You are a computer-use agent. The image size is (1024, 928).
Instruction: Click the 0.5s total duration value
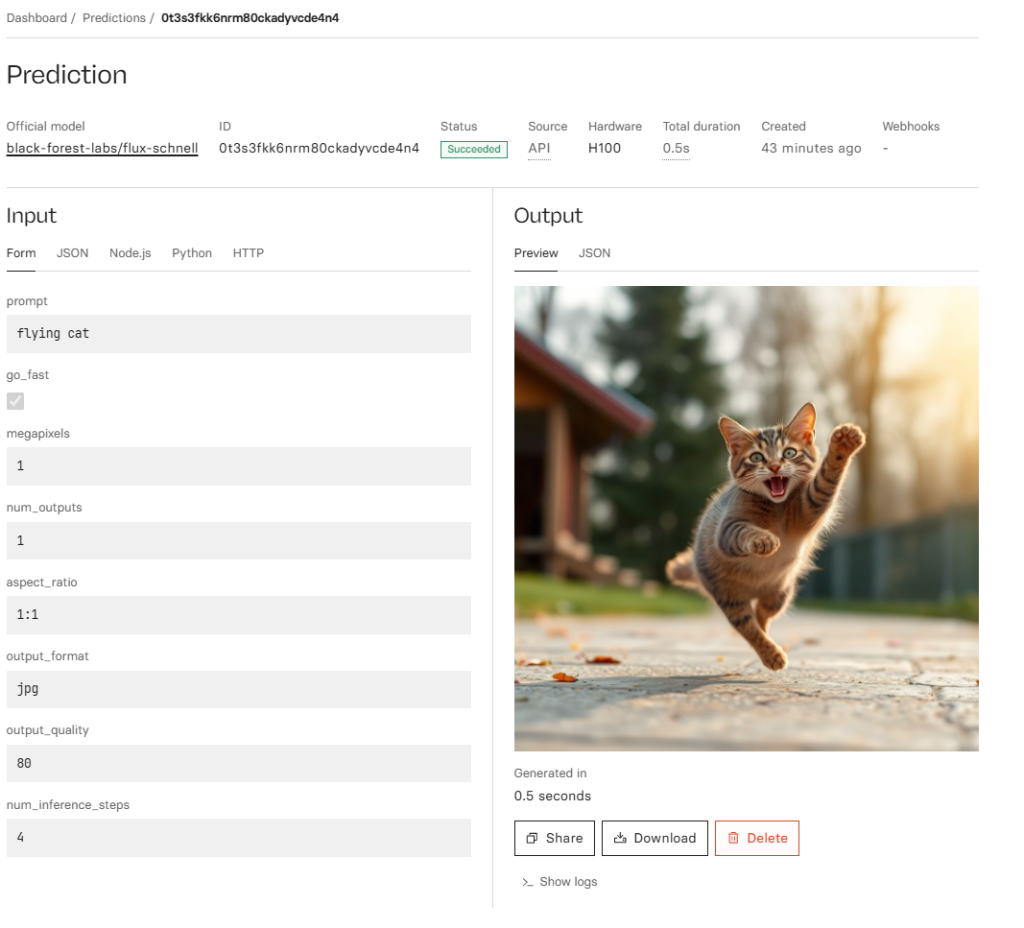pyautogui.click(x=676, y=148)
